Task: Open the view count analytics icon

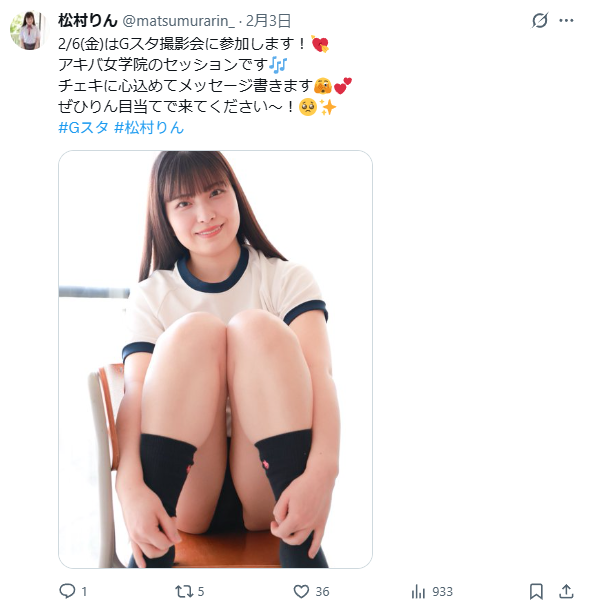Action: 418,591
